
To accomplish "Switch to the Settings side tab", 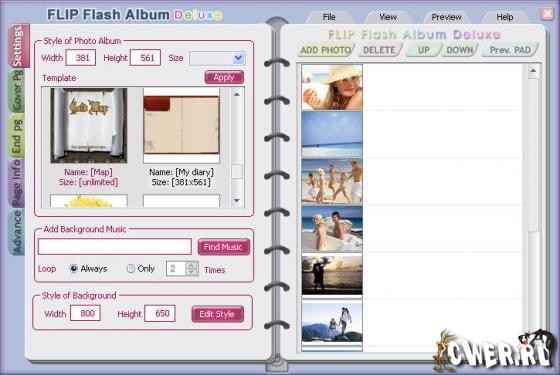I will (x=18, y=46).
